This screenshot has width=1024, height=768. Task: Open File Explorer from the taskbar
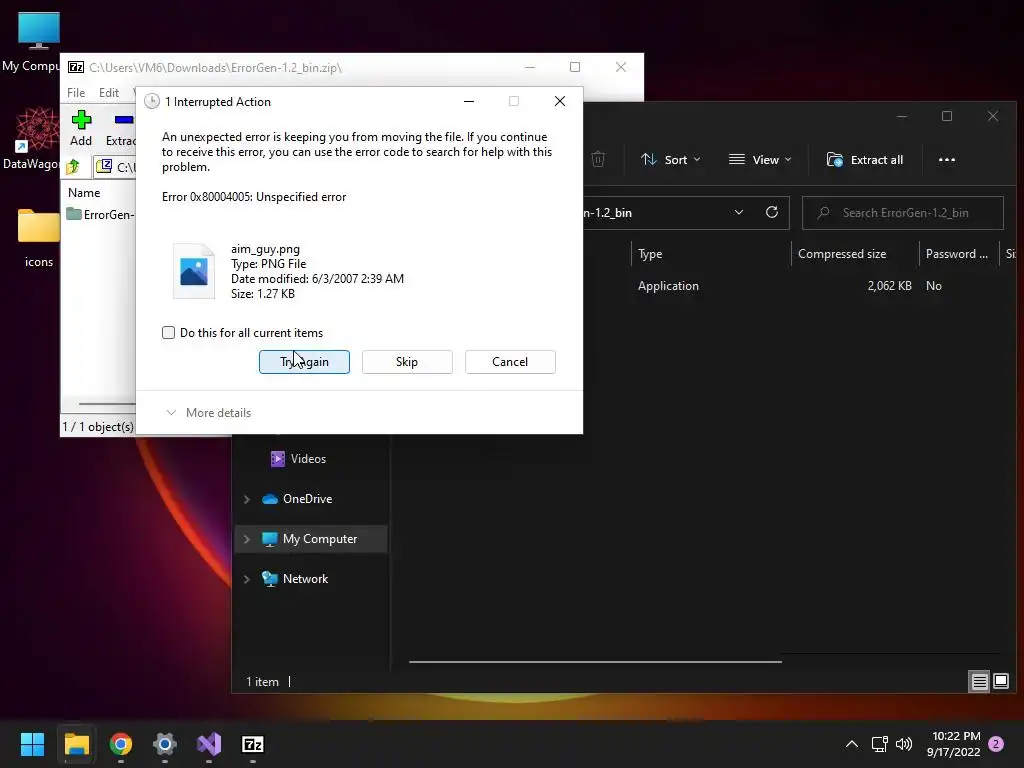click(76, 744)
